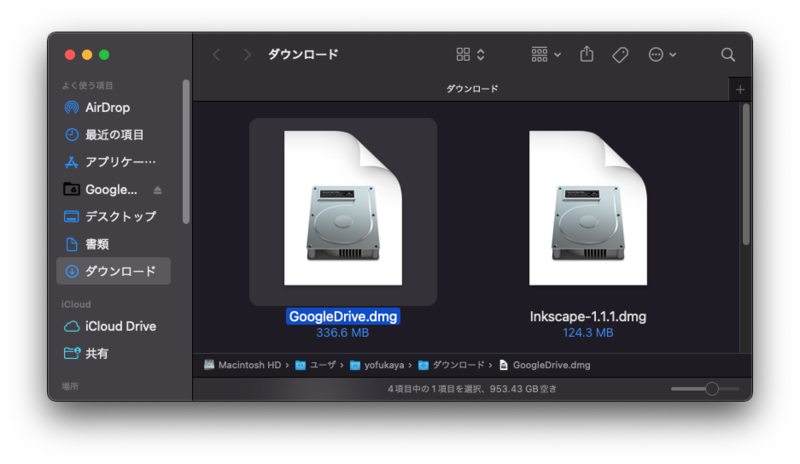The image size is (800, 464).
Task: Open the action ellipsis menu
Action: coord(656,55)
